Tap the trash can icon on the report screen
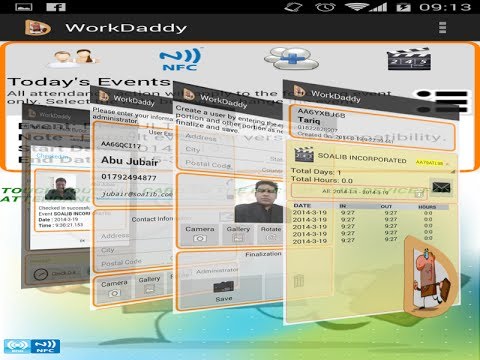 (x=299, y=281)
